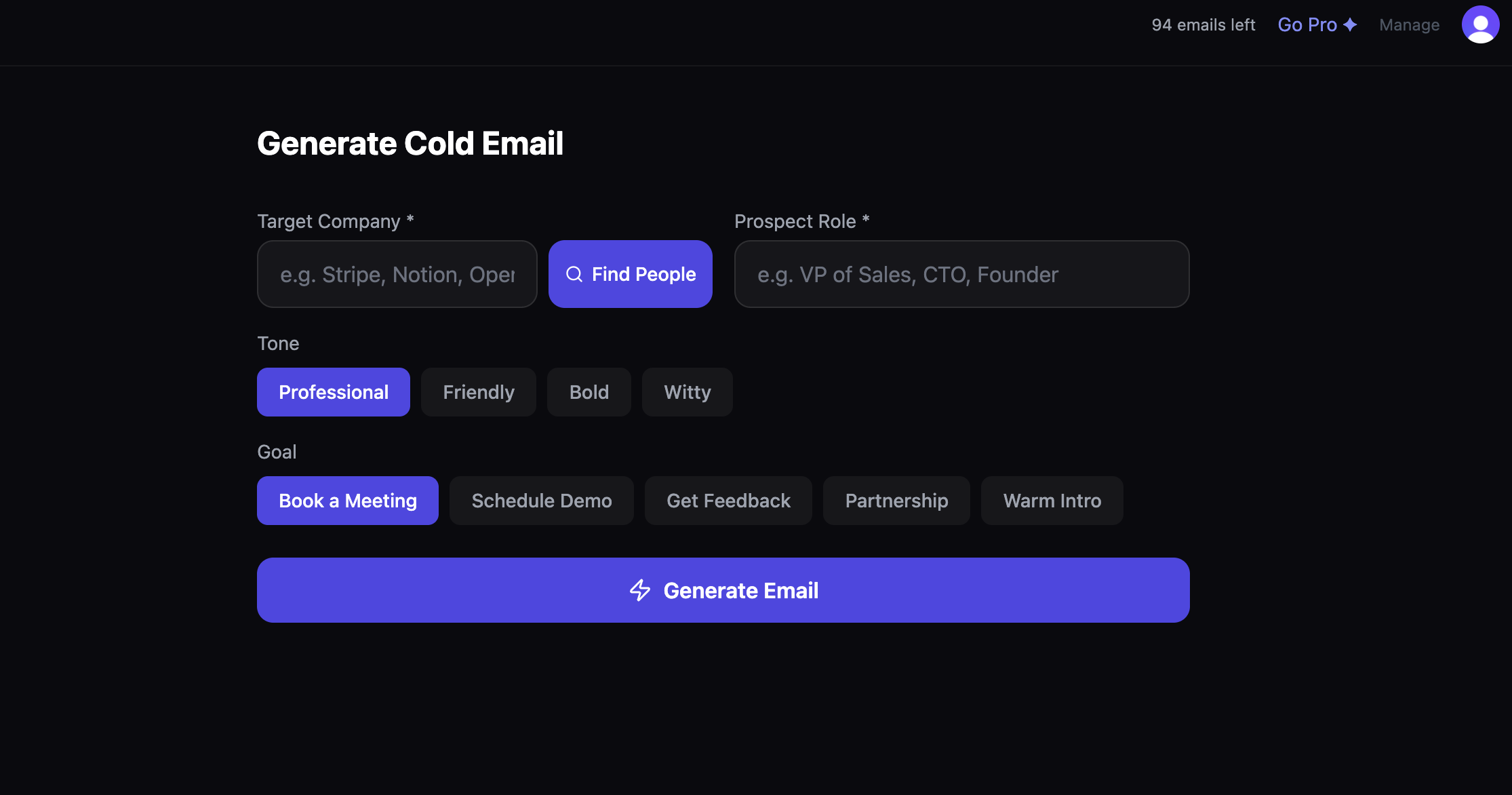The height and width of the screenshot is (795, 1512).
Task: Pick the Partnership goal
Action: (896, 501)
